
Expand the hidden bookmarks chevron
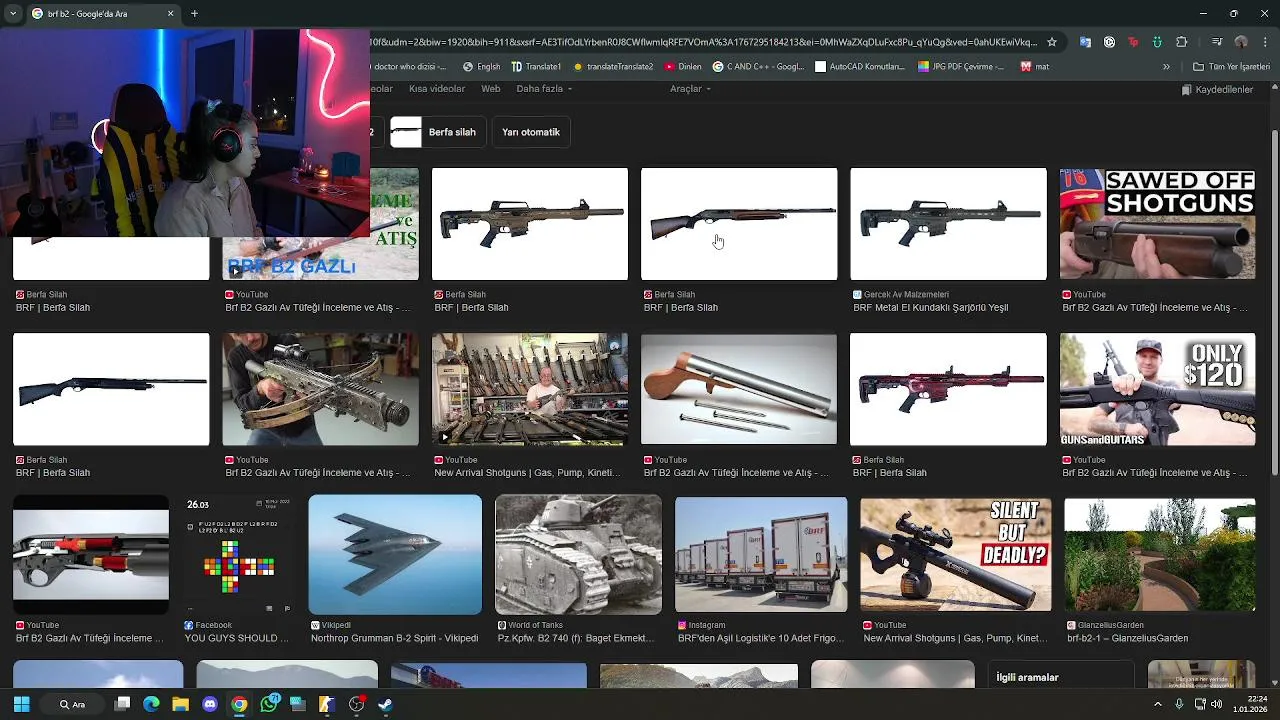[1166, 67]
